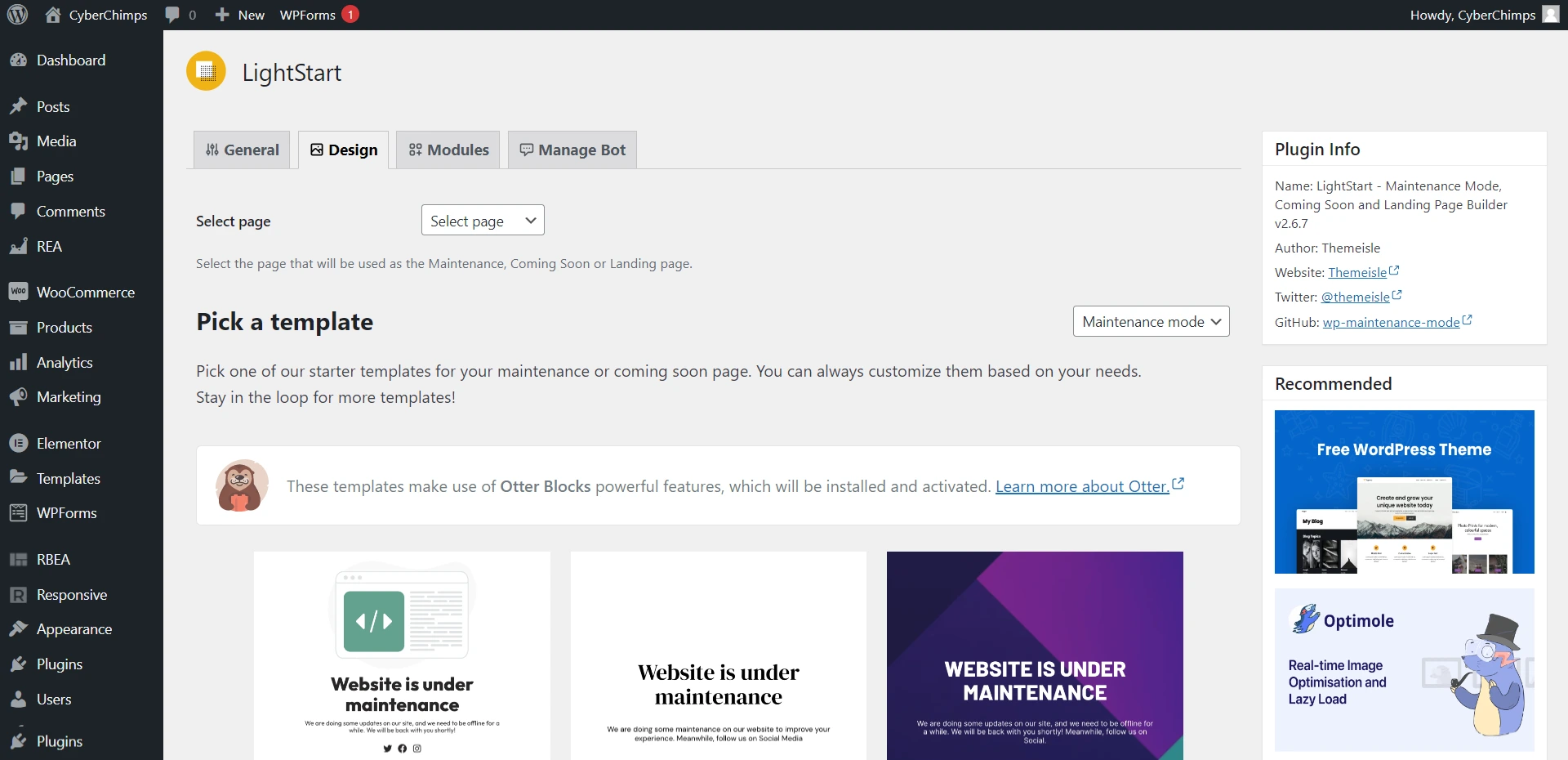Click the Comments icon in sidebar
The width and height of the screenshot is (1568, 760).
click(x=18, y=212)
